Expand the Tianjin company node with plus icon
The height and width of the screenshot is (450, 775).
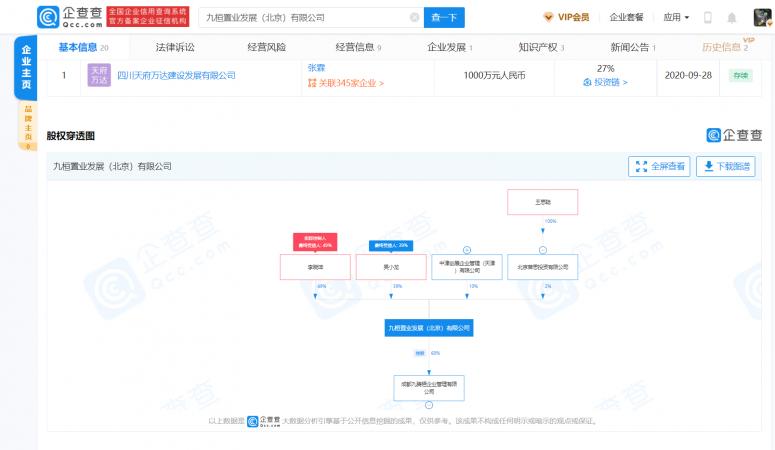pos(467,250)
